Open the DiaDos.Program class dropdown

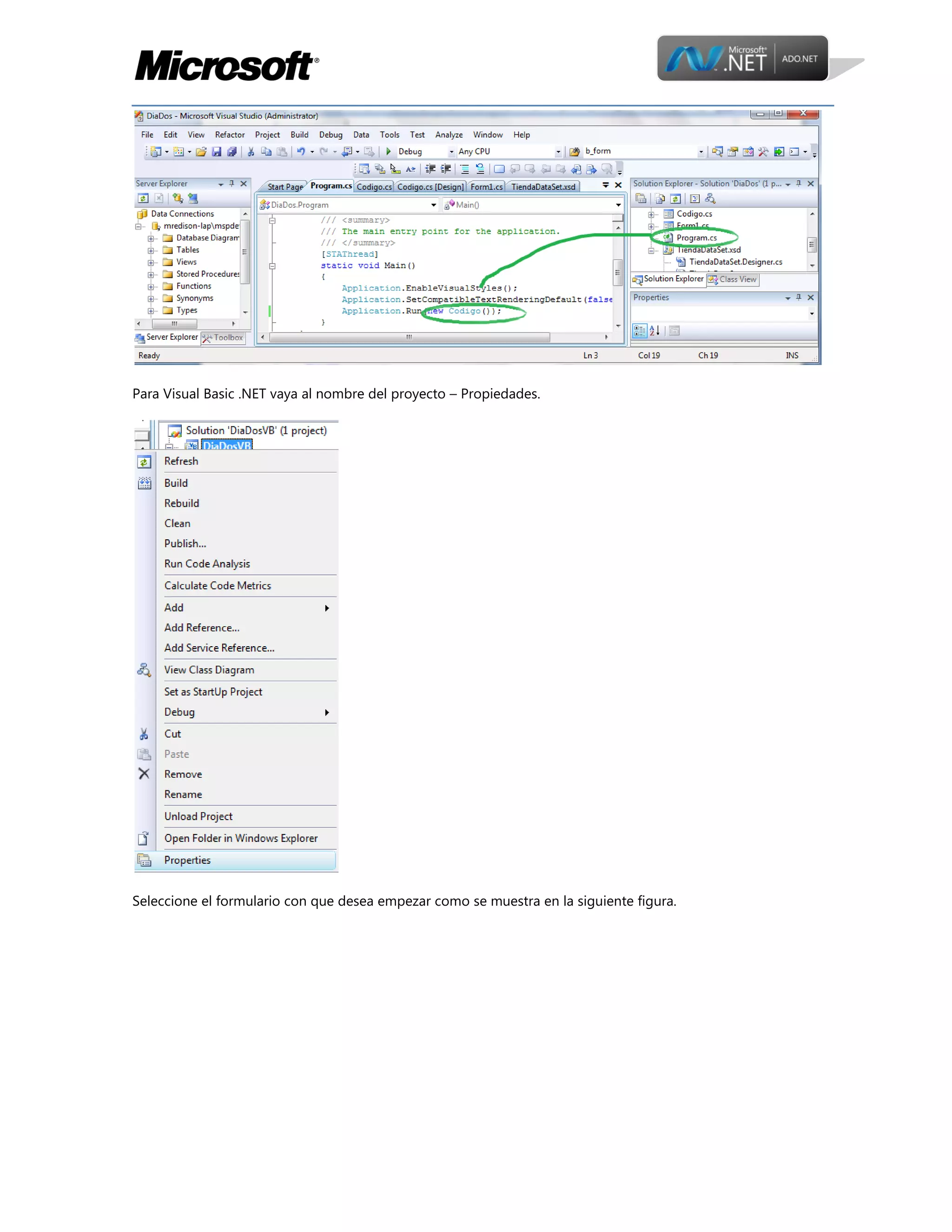(x=434, y=205)
